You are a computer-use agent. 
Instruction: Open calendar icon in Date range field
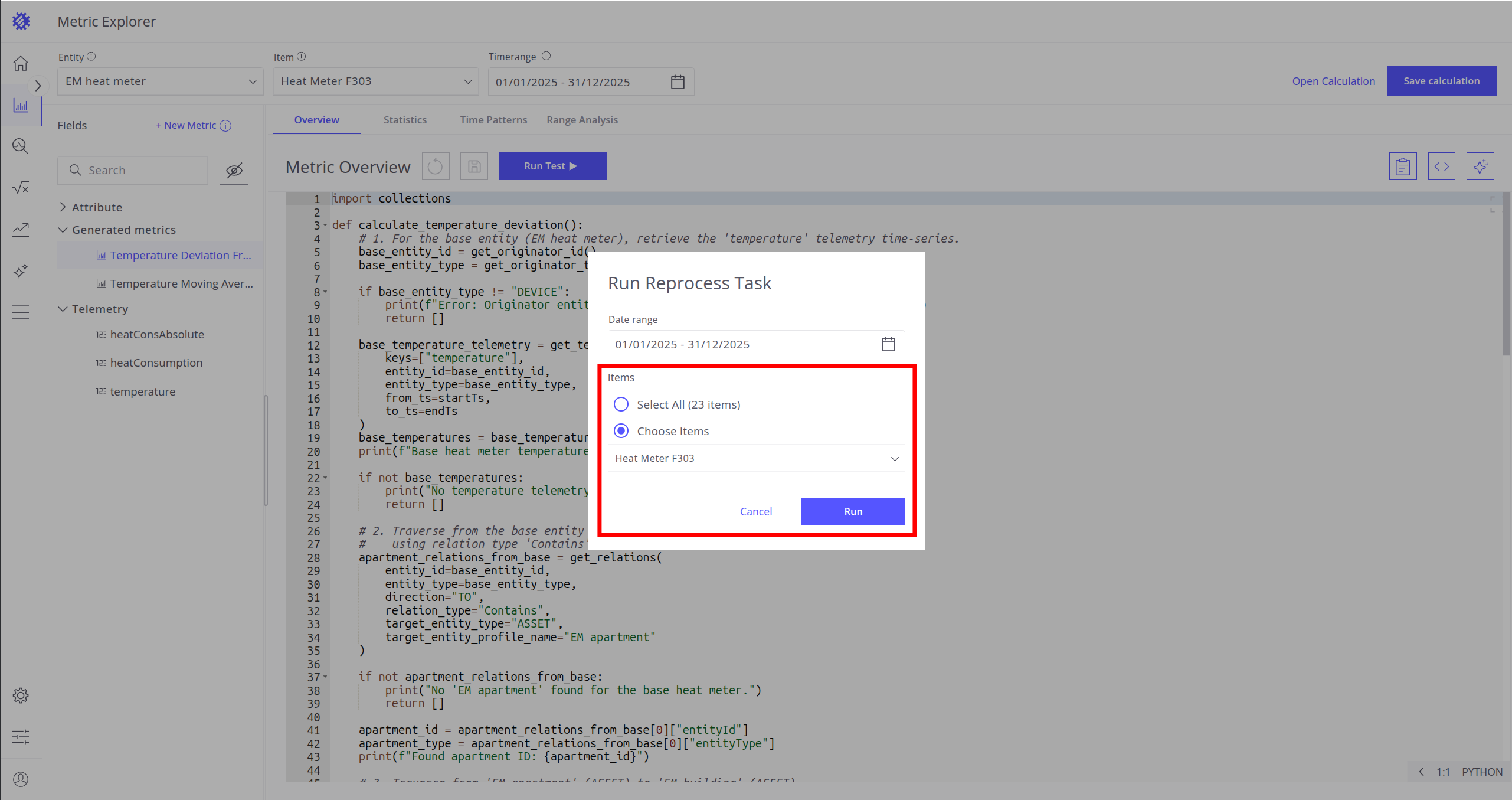coord(888,344)
